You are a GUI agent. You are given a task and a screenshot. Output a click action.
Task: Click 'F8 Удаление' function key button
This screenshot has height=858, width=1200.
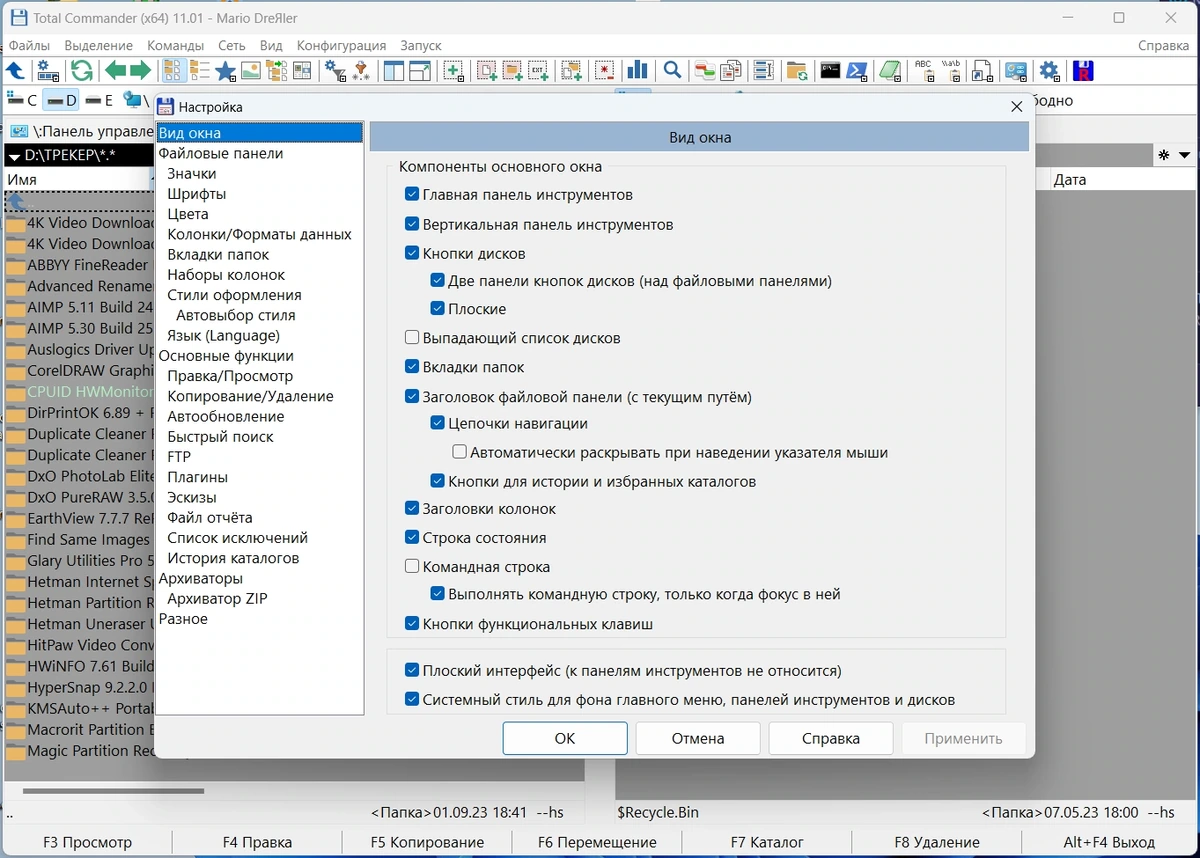coord(937,842)
